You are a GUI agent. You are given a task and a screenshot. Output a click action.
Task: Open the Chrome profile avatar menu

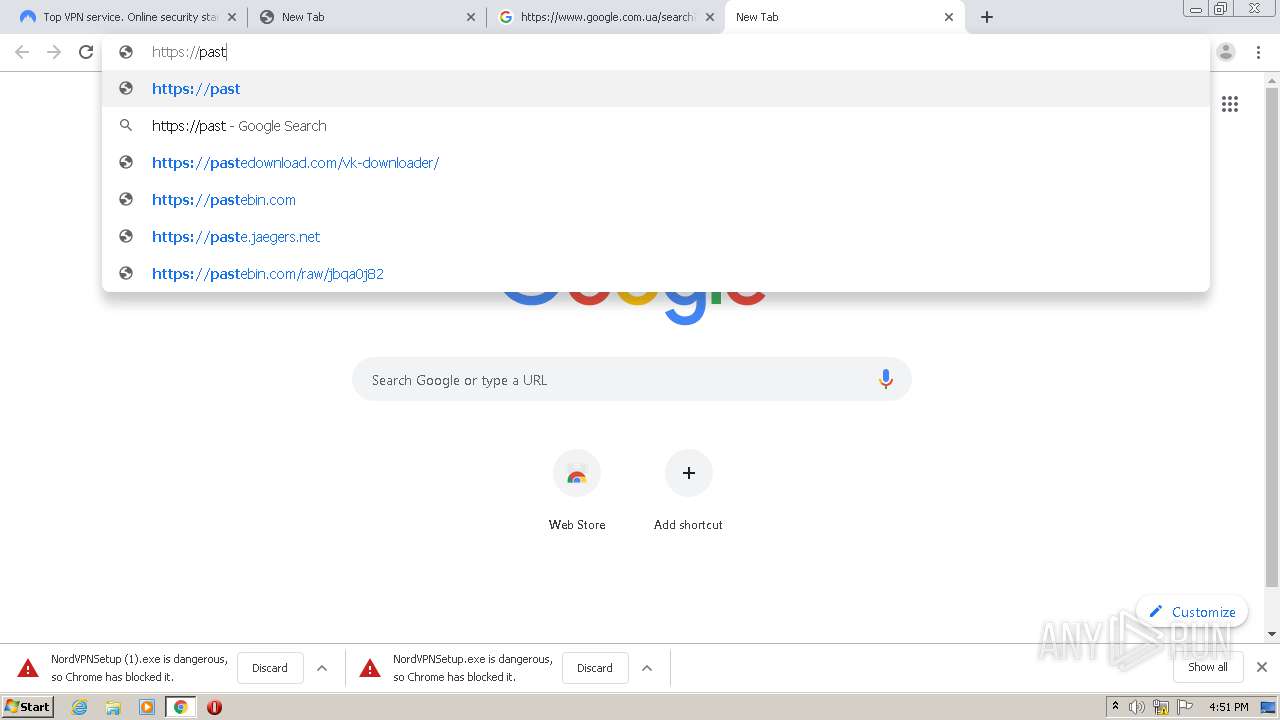1226,52
